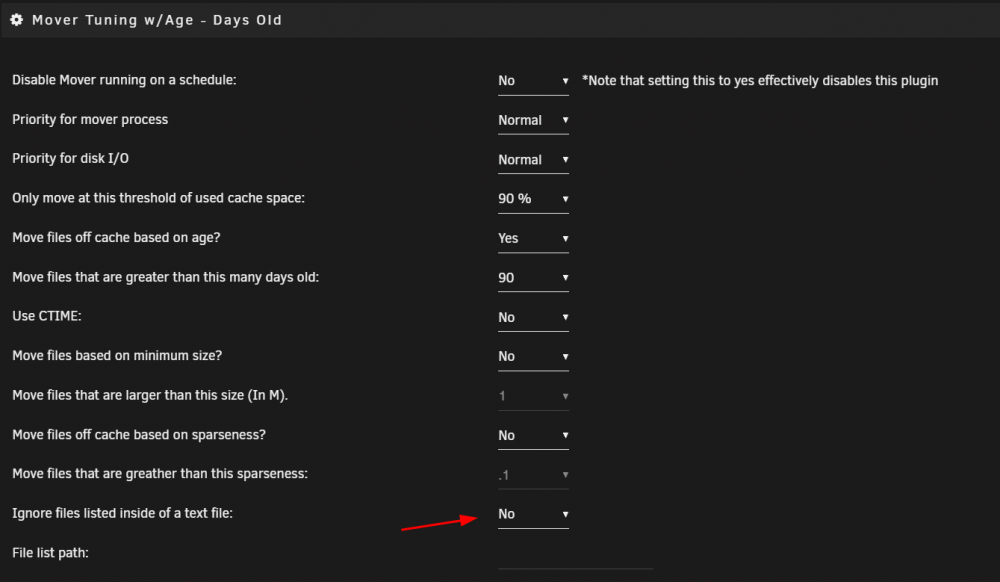Open the Move files off cache based on sparseness dropdown
Image resolution: width=1000 pixels, height=582 pixels.
533,435
